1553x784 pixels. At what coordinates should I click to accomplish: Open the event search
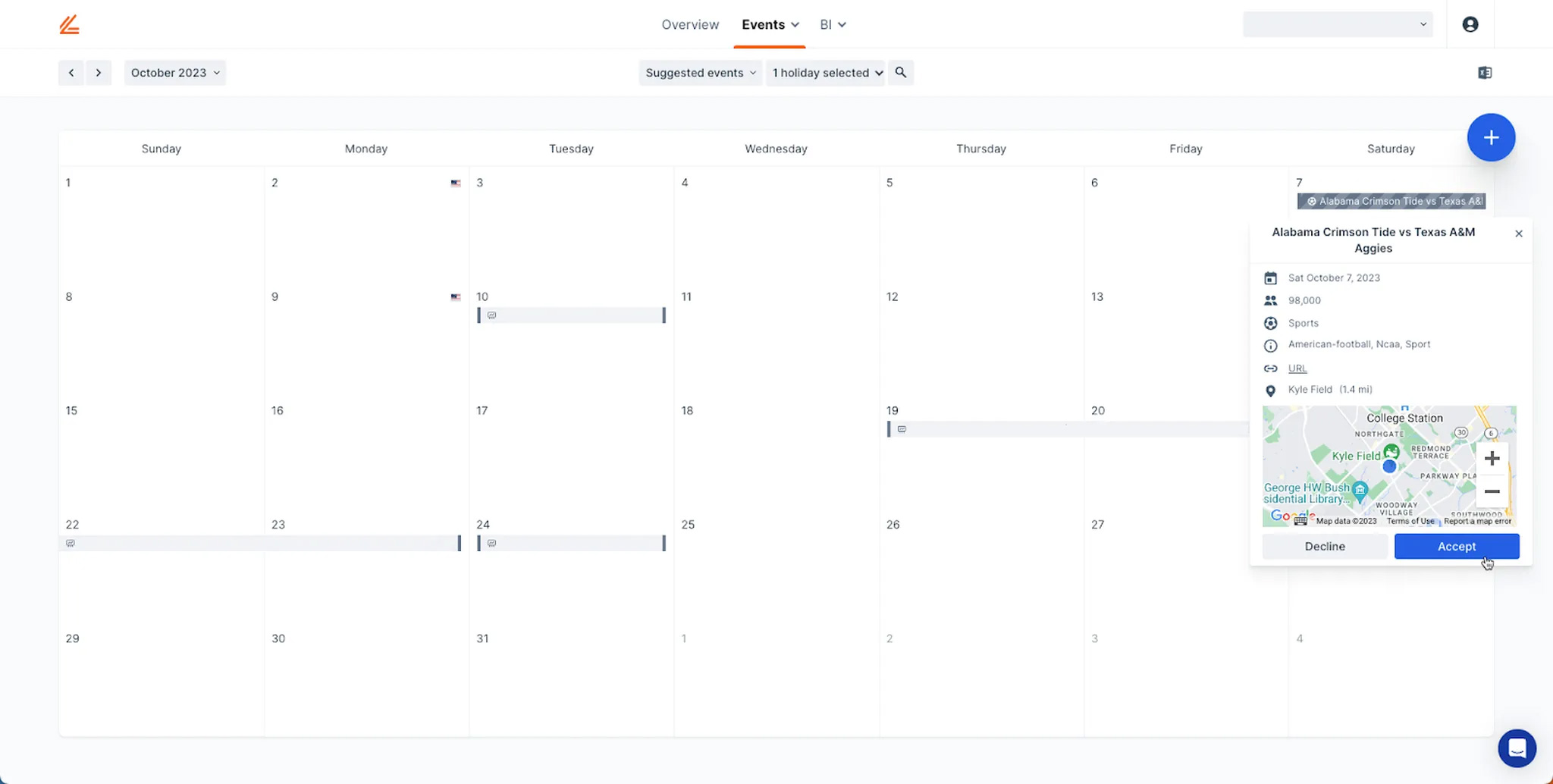click(900, 72)
